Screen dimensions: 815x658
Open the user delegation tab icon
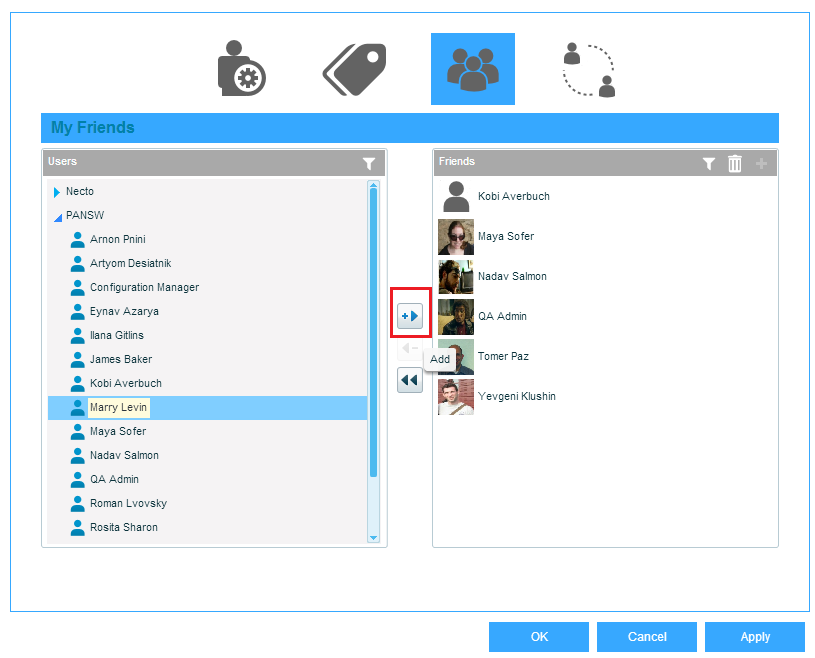pyautogui.click(x=588, y=68)
